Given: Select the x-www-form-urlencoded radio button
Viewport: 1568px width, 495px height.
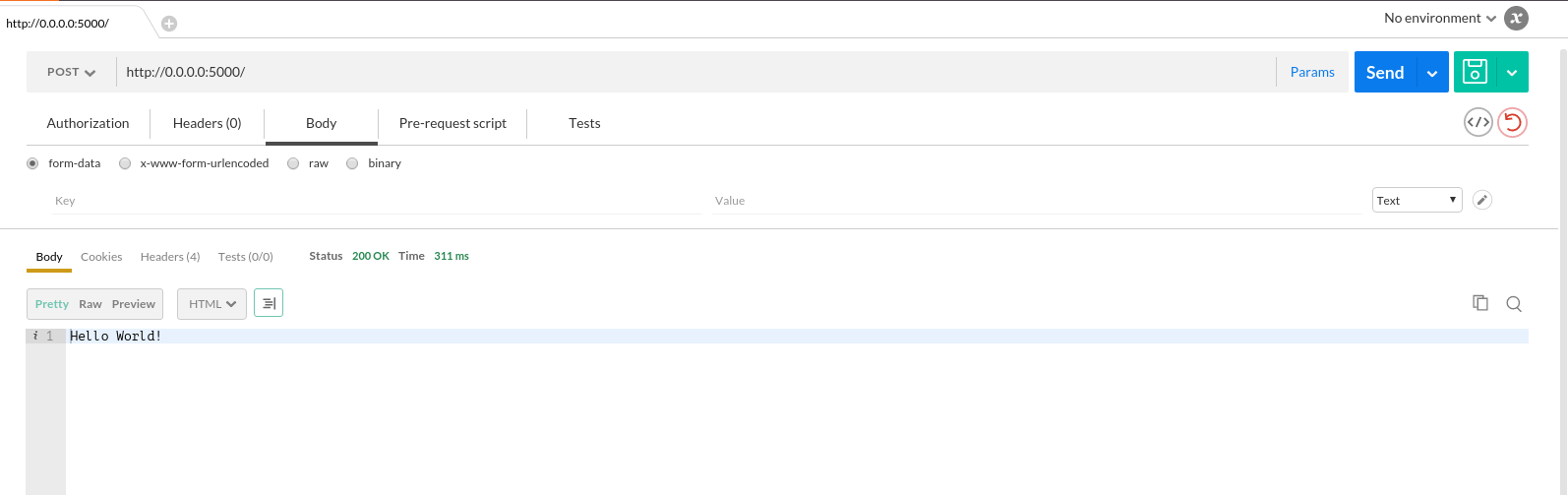Looking at the screenshot, I should pyautogui.click(x=125, y=163).
